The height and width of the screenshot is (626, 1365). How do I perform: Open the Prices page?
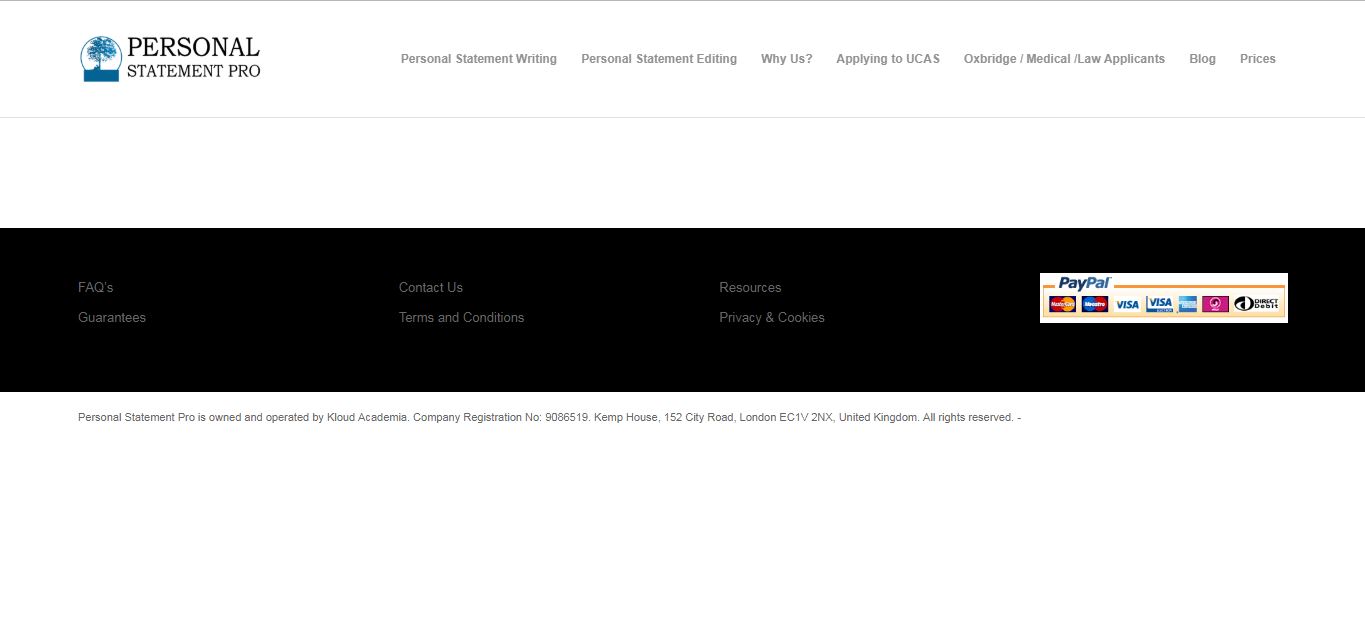(x=1257, y=59)
